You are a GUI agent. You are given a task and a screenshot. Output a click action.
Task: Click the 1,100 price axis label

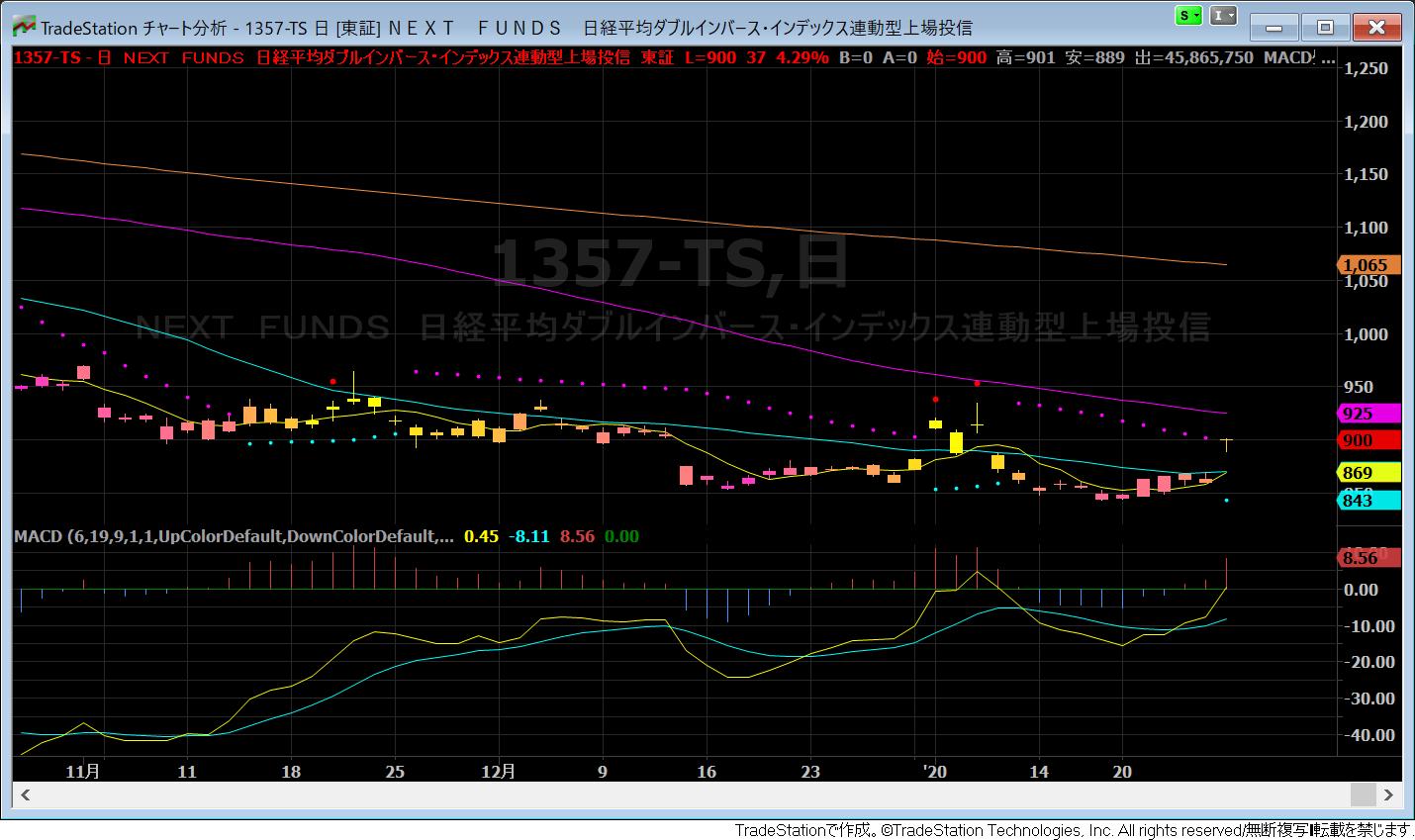(1368, 228)
